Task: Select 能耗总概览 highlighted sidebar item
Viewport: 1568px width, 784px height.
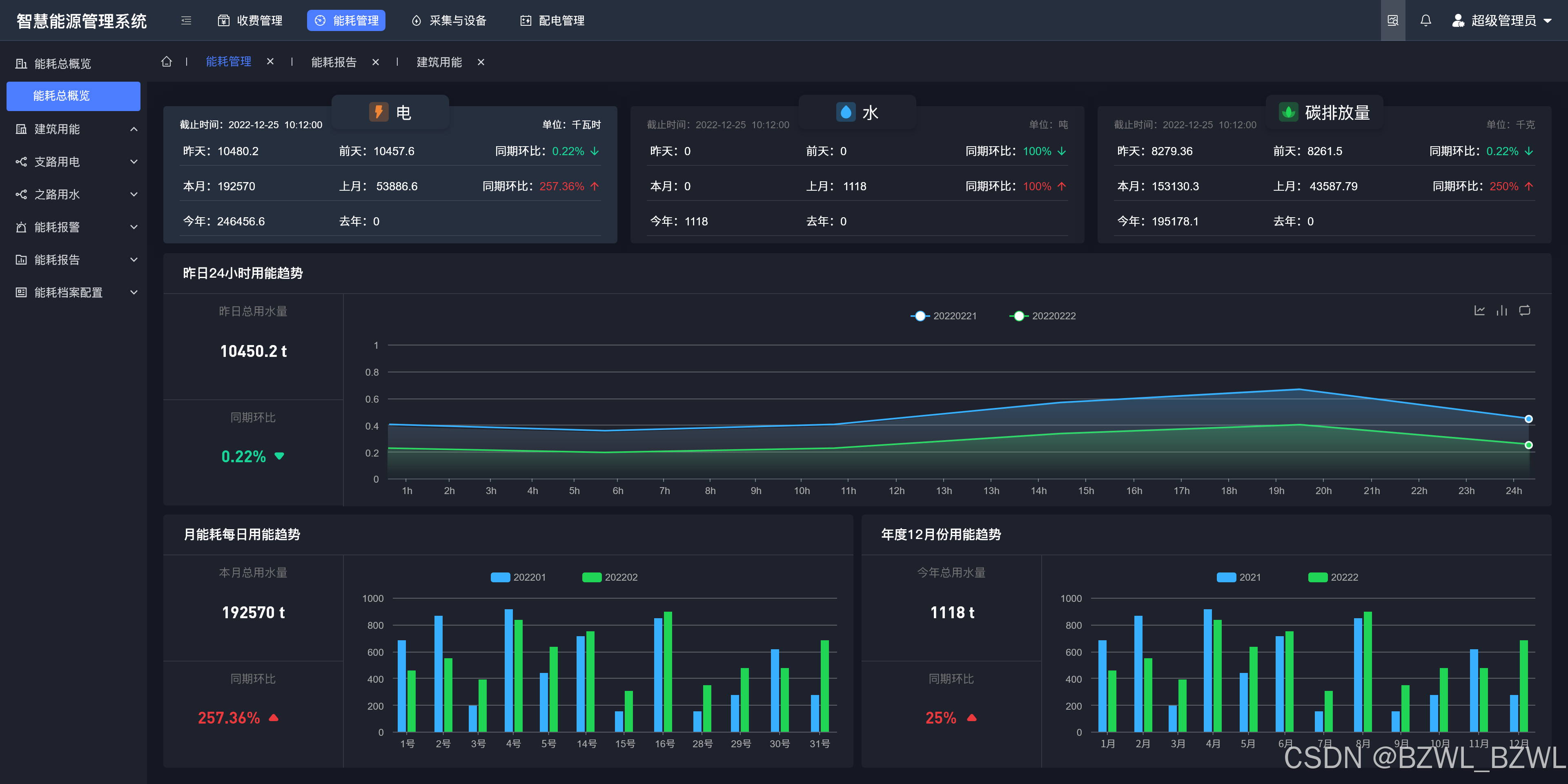Action: (x=73, y=96)
